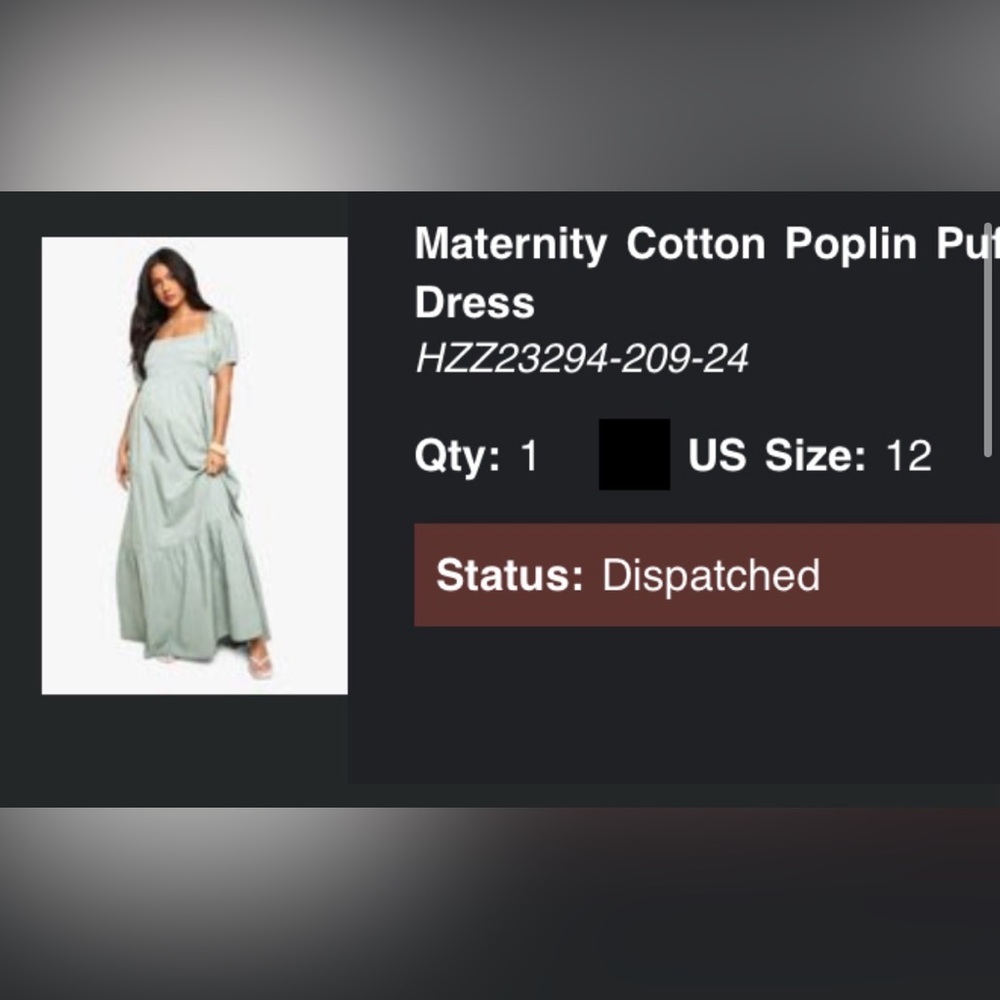Open the maternity dress product thumbnail
Viewport: 1000px width, 1000px height.
click(195, 466)
